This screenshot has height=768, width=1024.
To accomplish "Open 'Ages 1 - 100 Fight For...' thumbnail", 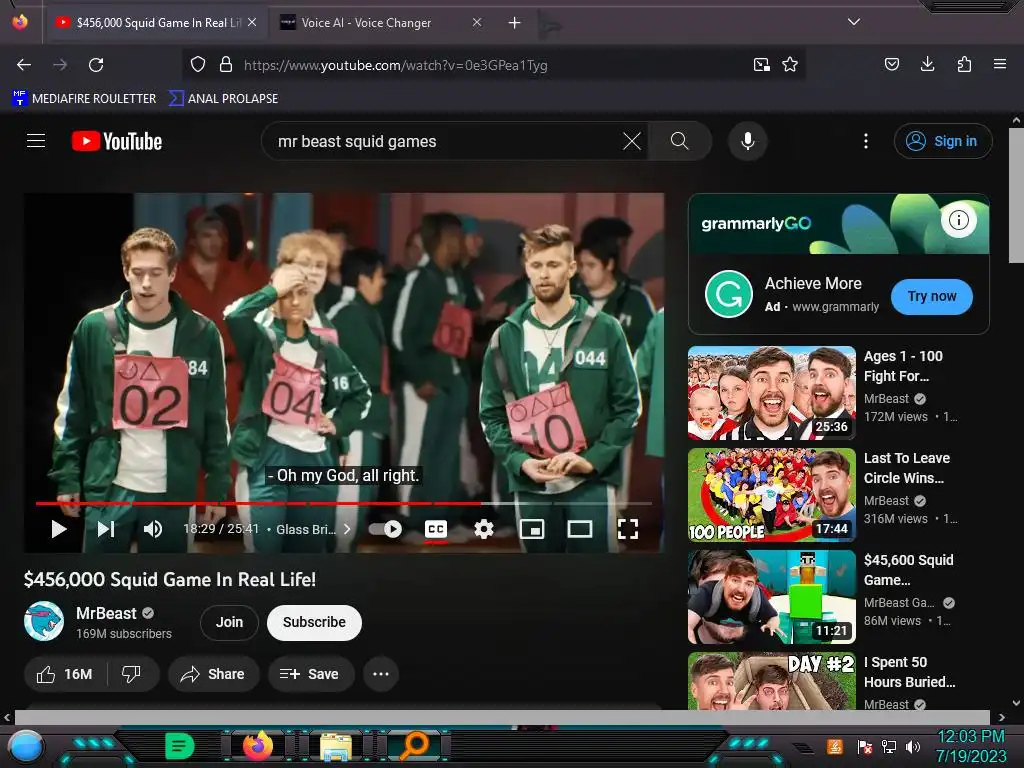I will click(771, 392).
